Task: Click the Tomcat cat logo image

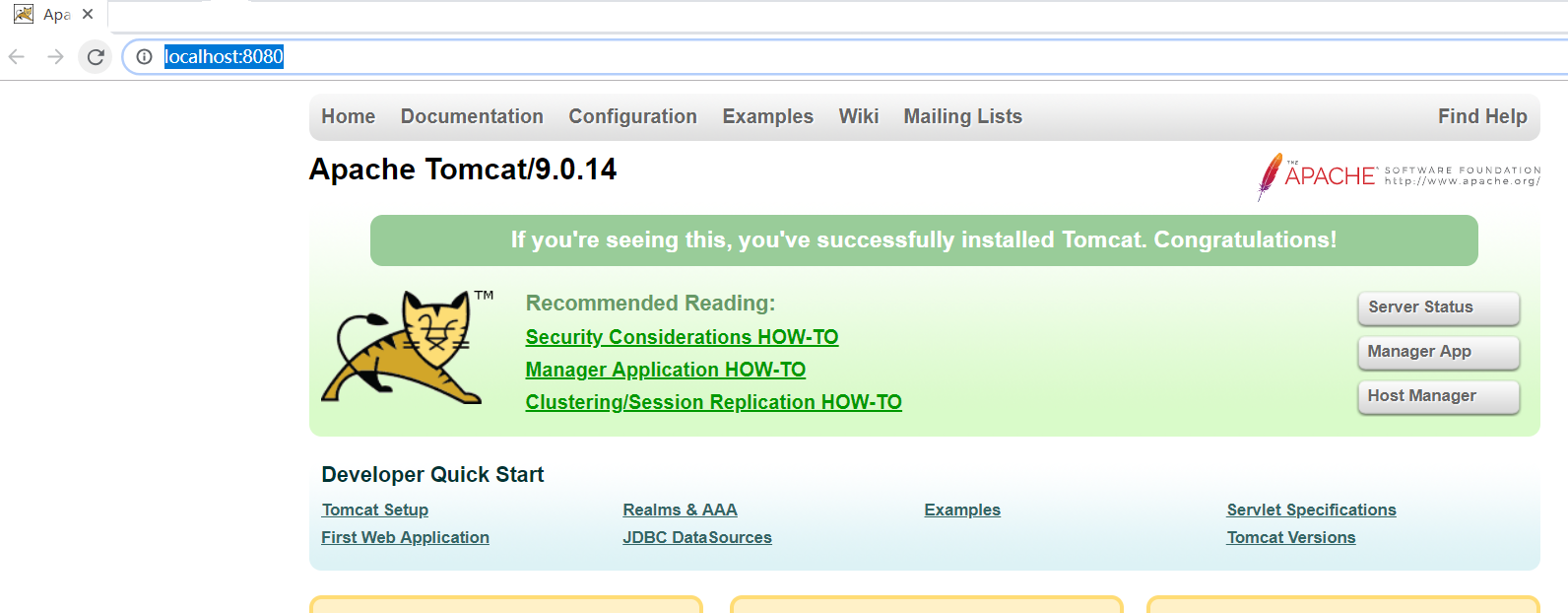Action: click(407, 347)
